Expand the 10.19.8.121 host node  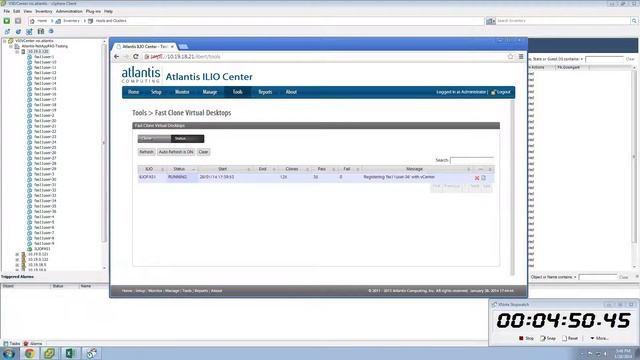tap(17, 254)
